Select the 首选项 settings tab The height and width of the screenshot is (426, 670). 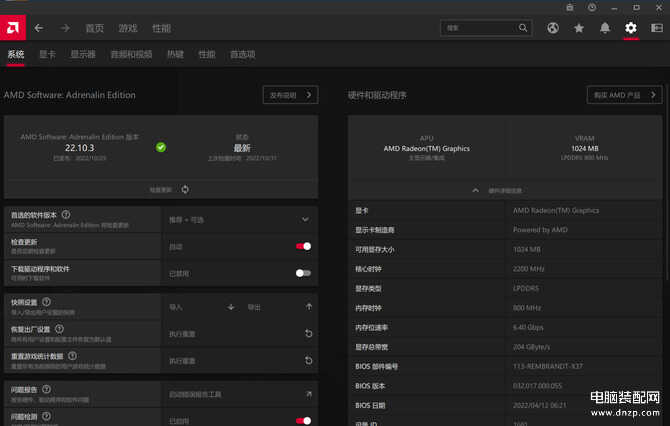[243, 54]
